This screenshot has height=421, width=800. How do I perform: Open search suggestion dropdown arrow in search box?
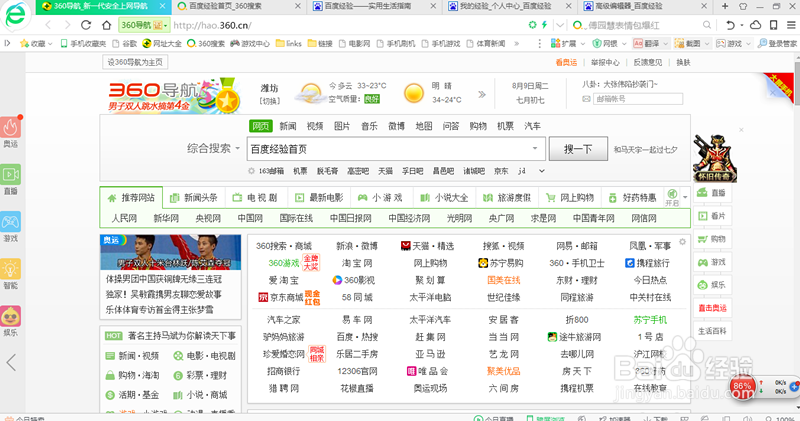[535, 148]
